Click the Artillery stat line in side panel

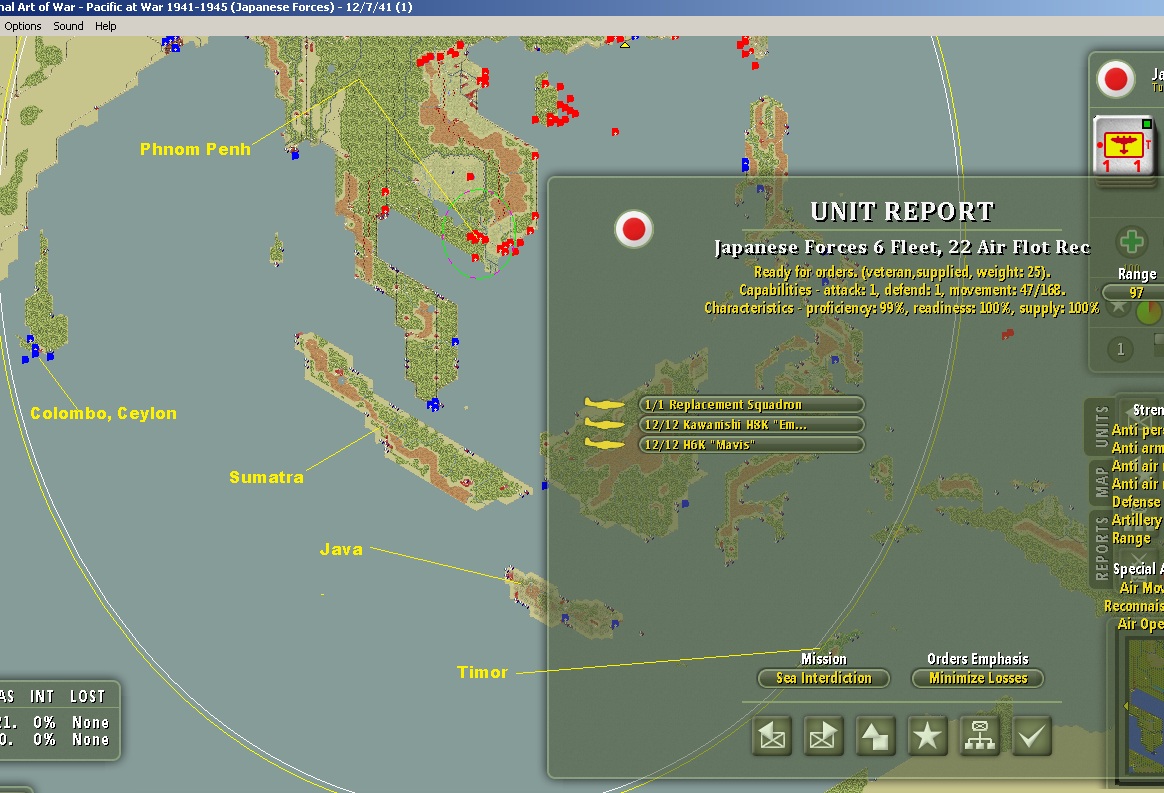[x=1137, y=520]
